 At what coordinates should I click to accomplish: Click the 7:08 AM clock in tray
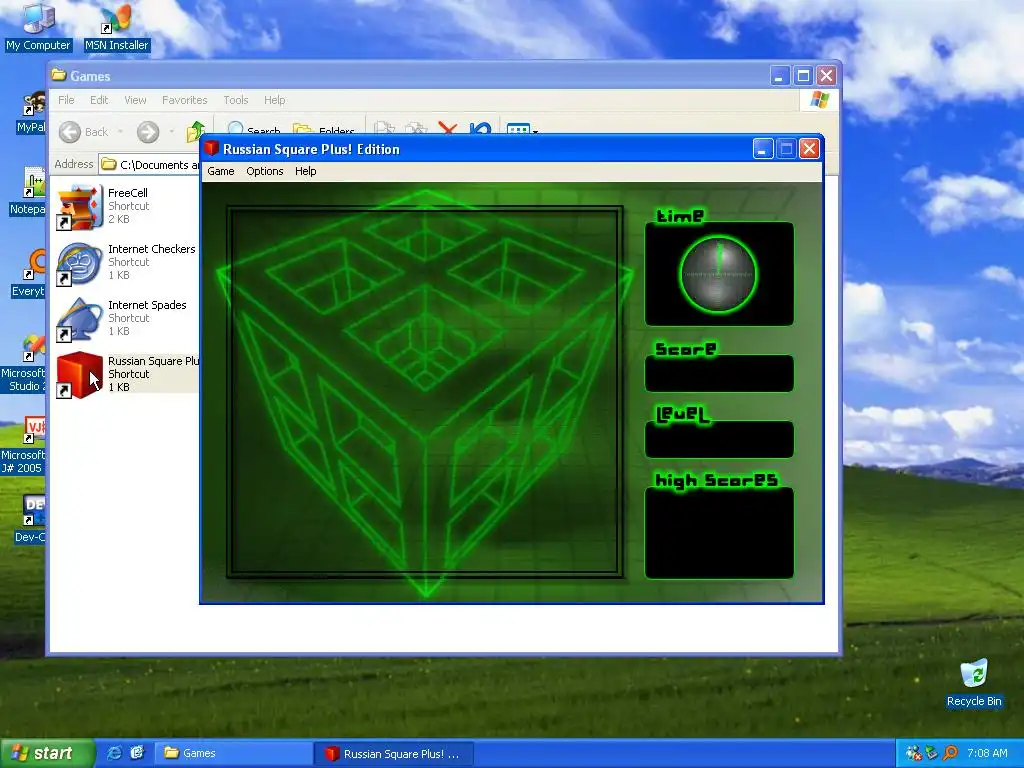[987, 753]
